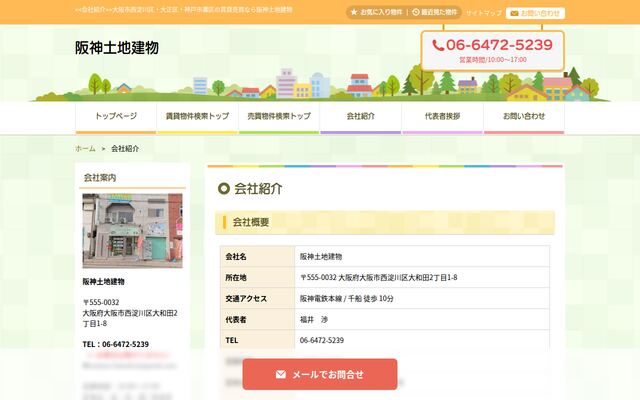Click the phone icon beside 06-6472-5239
Viewport: 640px width, 400px height.
tap(438, 45)
